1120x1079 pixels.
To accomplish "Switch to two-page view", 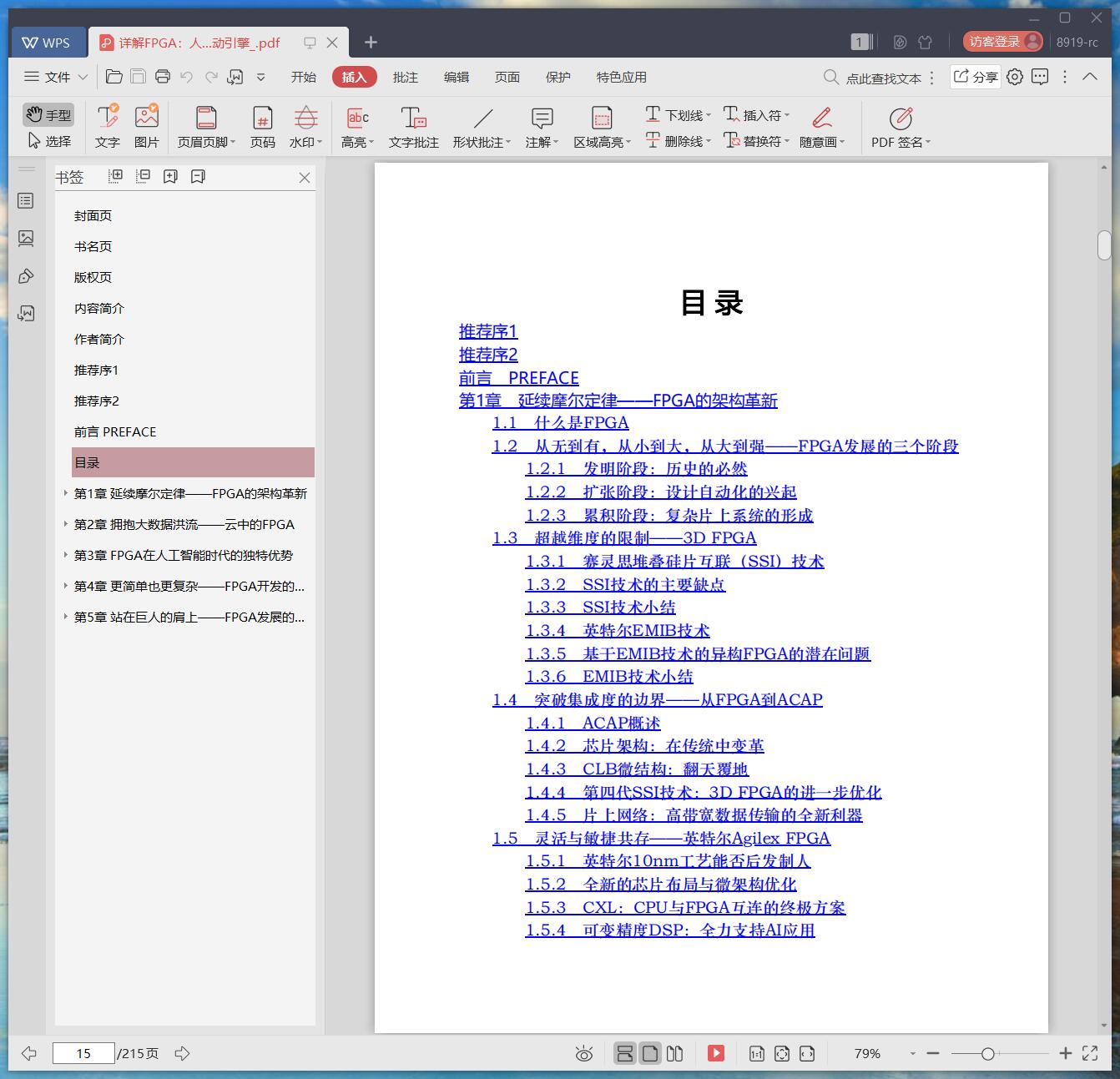I will [675, 1053].
